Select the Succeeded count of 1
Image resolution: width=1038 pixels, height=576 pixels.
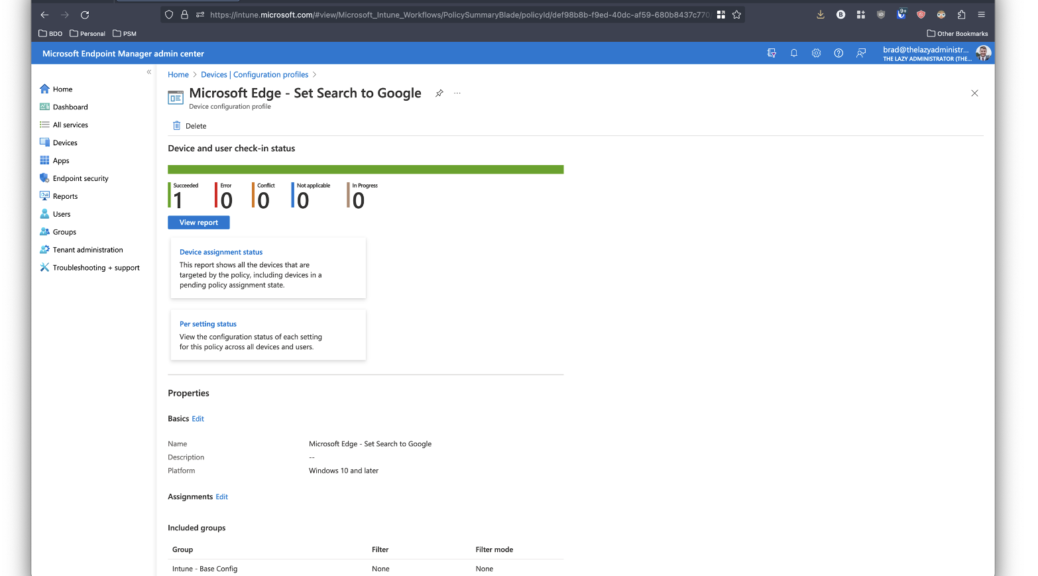[x=177, y=201]
